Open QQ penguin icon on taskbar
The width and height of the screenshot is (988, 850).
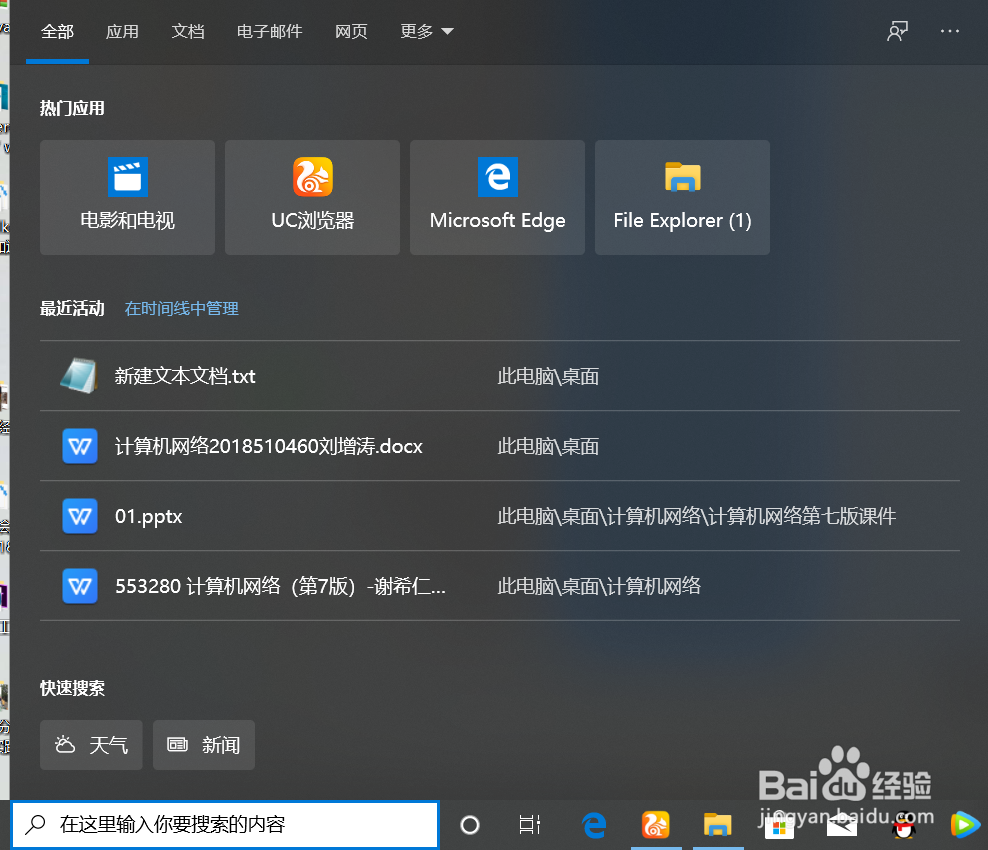coord(904,825)
